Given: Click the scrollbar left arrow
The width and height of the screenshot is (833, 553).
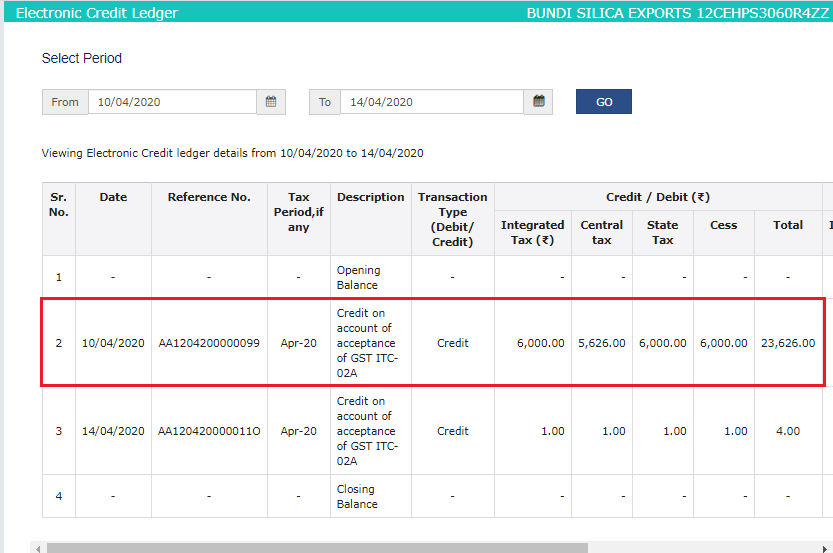Looking at the screenshot, I should coord(37,547).
